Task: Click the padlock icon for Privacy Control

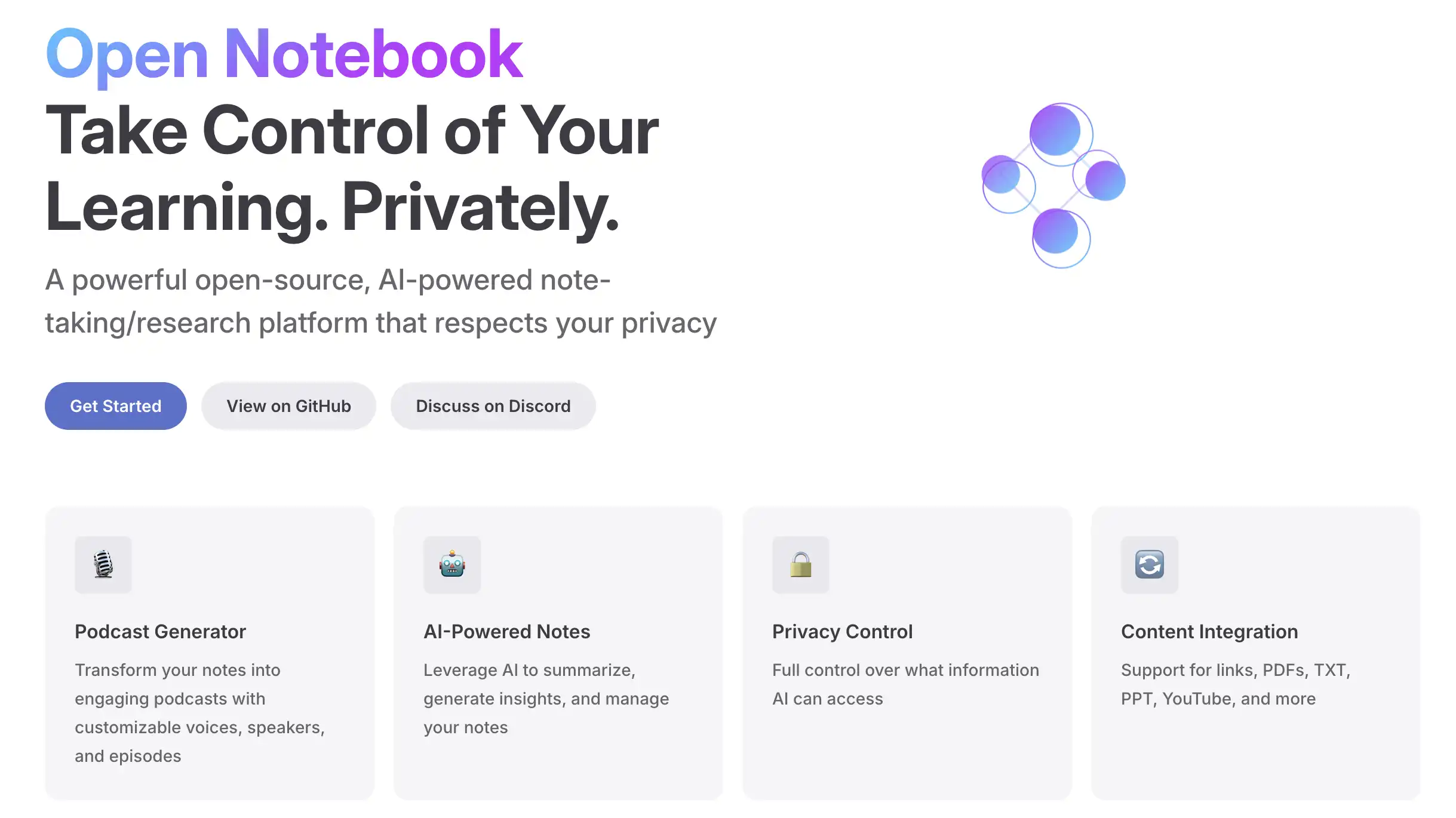Action: (x=800, y=564)
